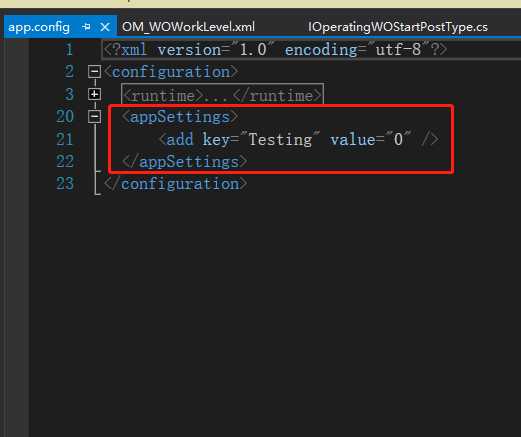This screenshot has width=521, height=437.
Task: Open the IOperatingWOStartPostType.cs tab
Action: (x=398, y=27)
